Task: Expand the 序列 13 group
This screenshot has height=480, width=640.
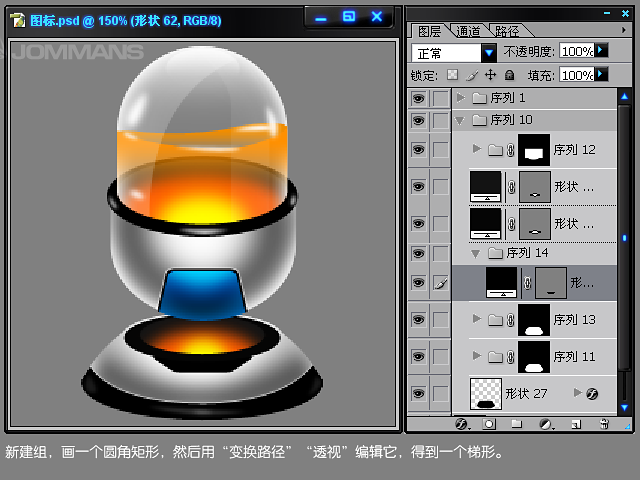Action: [476, 318]
